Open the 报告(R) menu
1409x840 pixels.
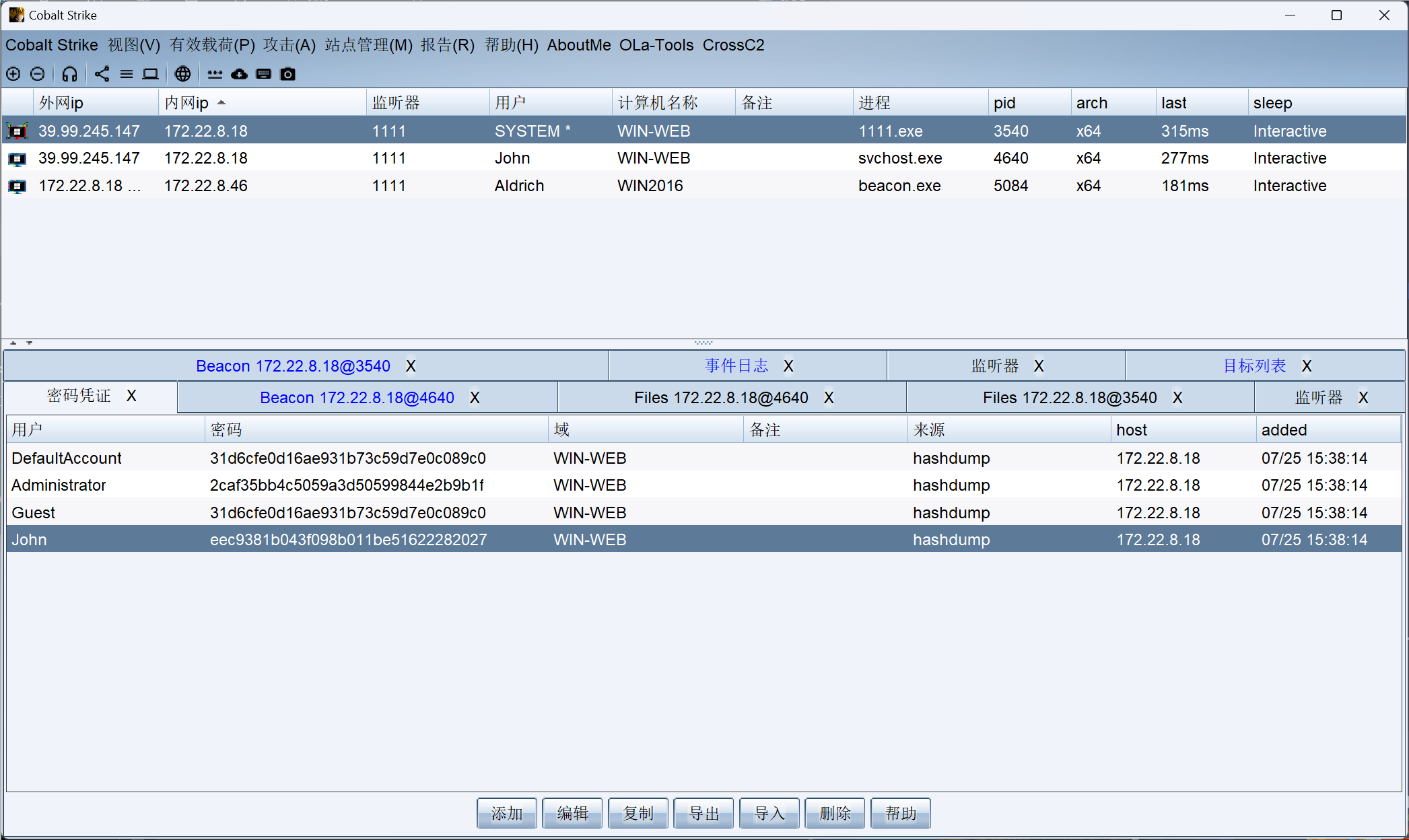point(448,45)
